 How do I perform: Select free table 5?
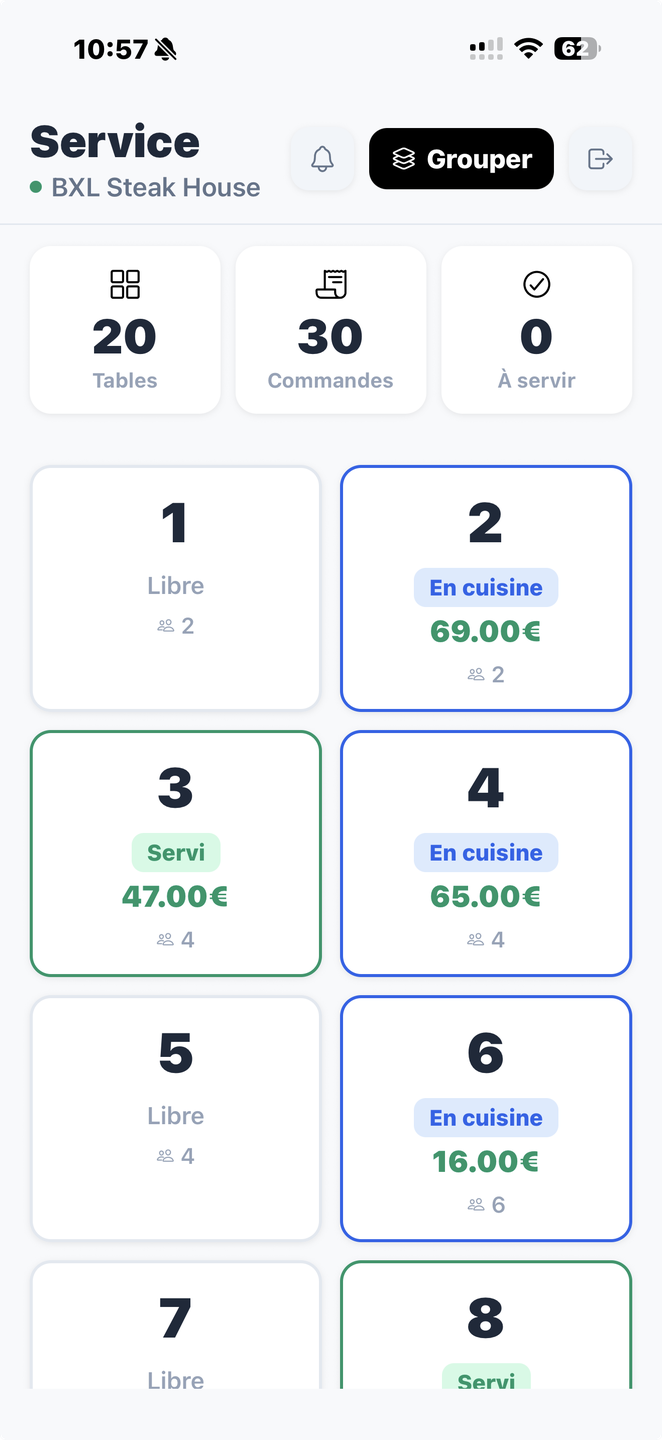click(x=176, y=1118)
